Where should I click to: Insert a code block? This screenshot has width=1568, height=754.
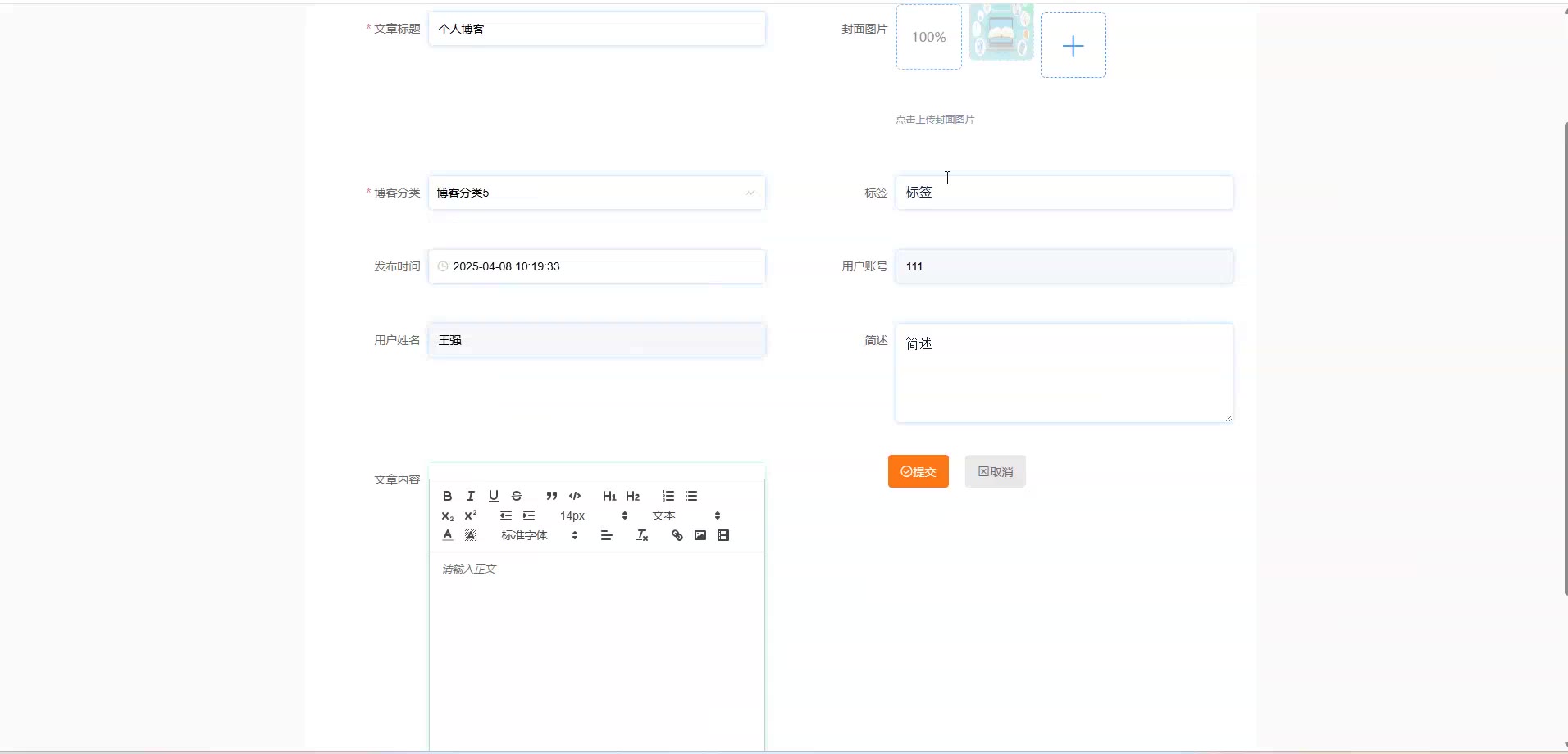[575, 496]
